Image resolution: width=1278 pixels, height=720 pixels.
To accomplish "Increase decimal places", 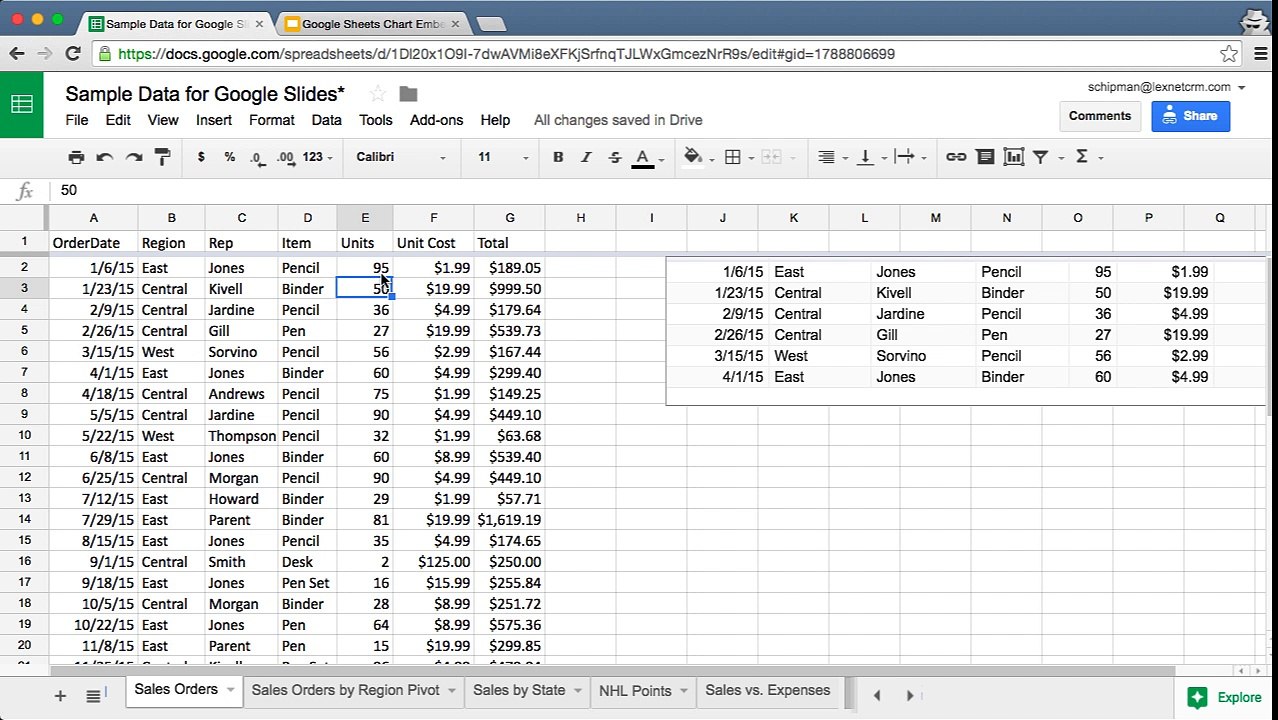I will click(285, 157).
